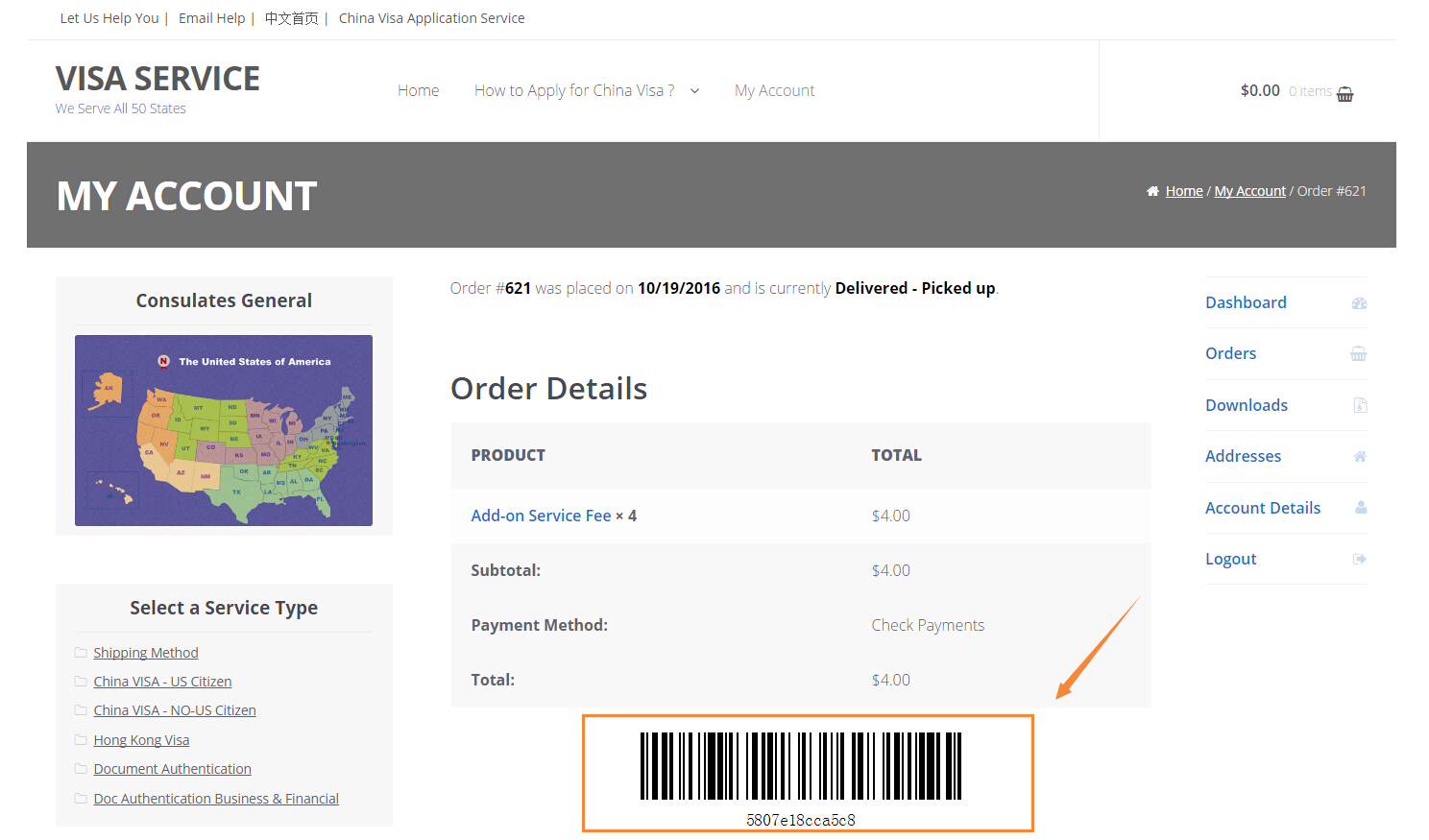Open China Visa Application Service link
This screenshot has height=840, width=1429.
click(431, 18)
